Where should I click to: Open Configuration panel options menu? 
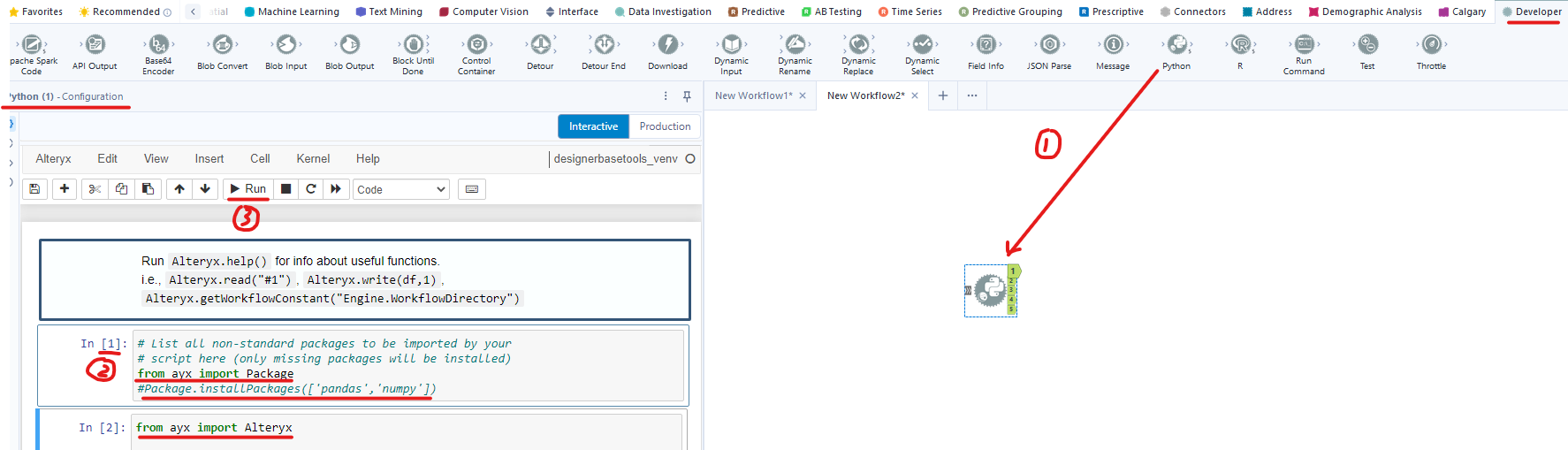[666, 95]
